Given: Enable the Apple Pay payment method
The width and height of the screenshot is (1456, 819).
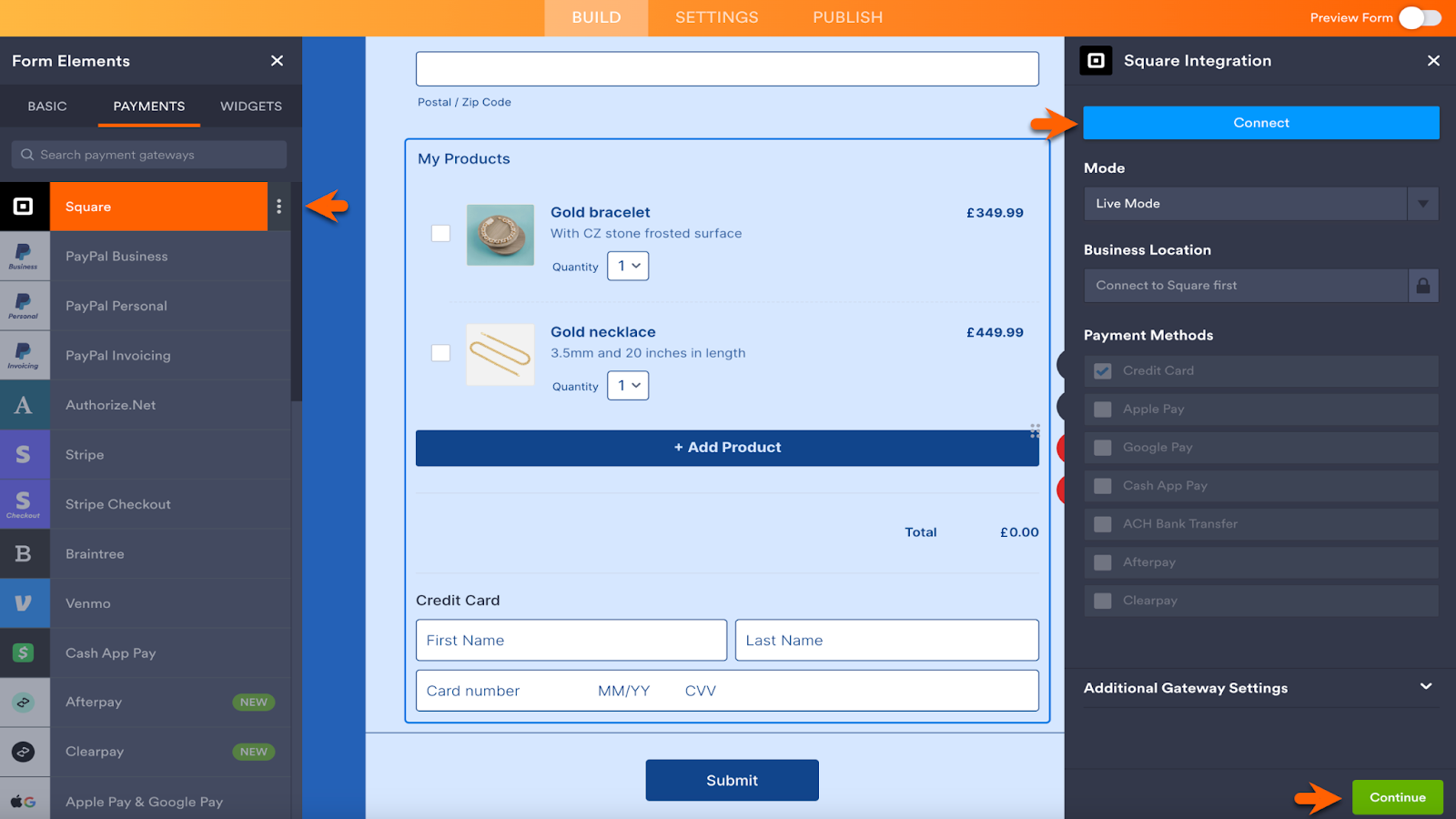Looking at the screenshot, I should point(1103,409).
